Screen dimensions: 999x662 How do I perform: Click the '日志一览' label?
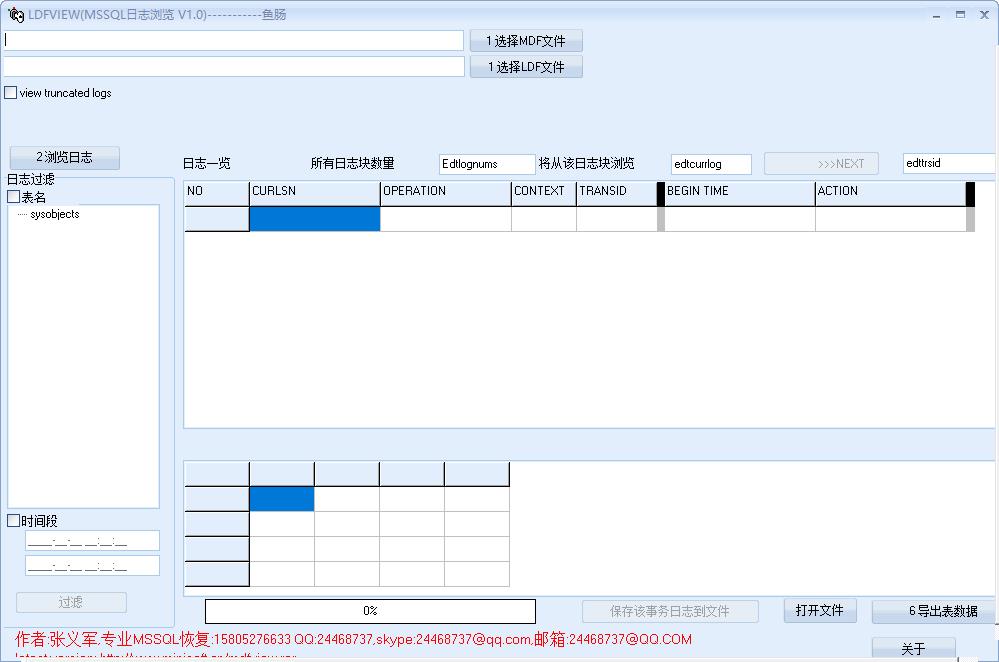click(x=206, y=164)
